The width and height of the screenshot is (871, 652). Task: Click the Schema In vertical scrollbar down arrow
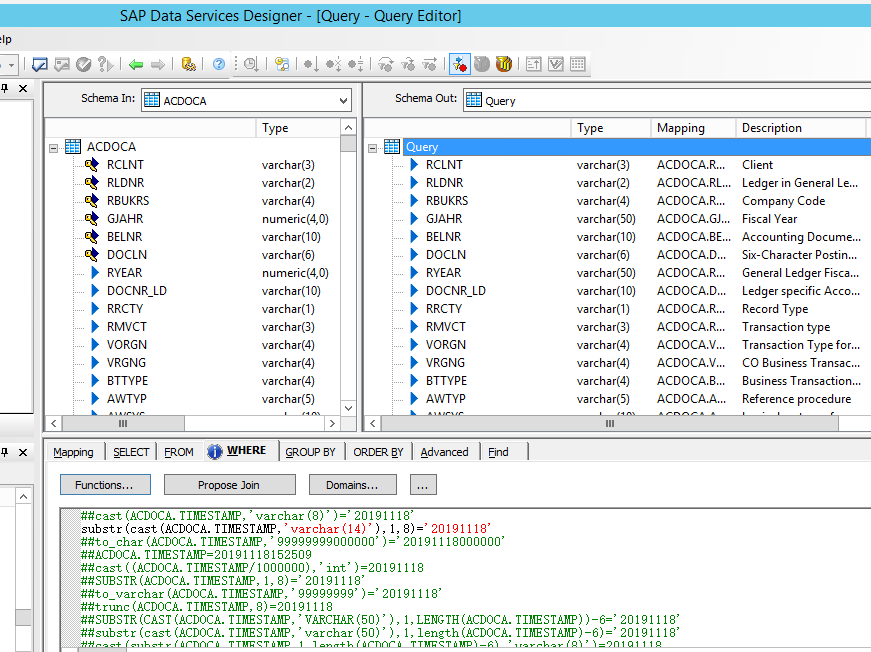pos(346,408)
